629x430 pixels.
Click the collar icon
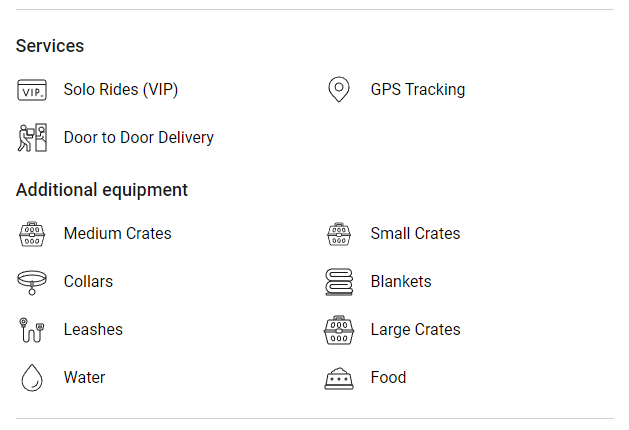tap(32, 282)
